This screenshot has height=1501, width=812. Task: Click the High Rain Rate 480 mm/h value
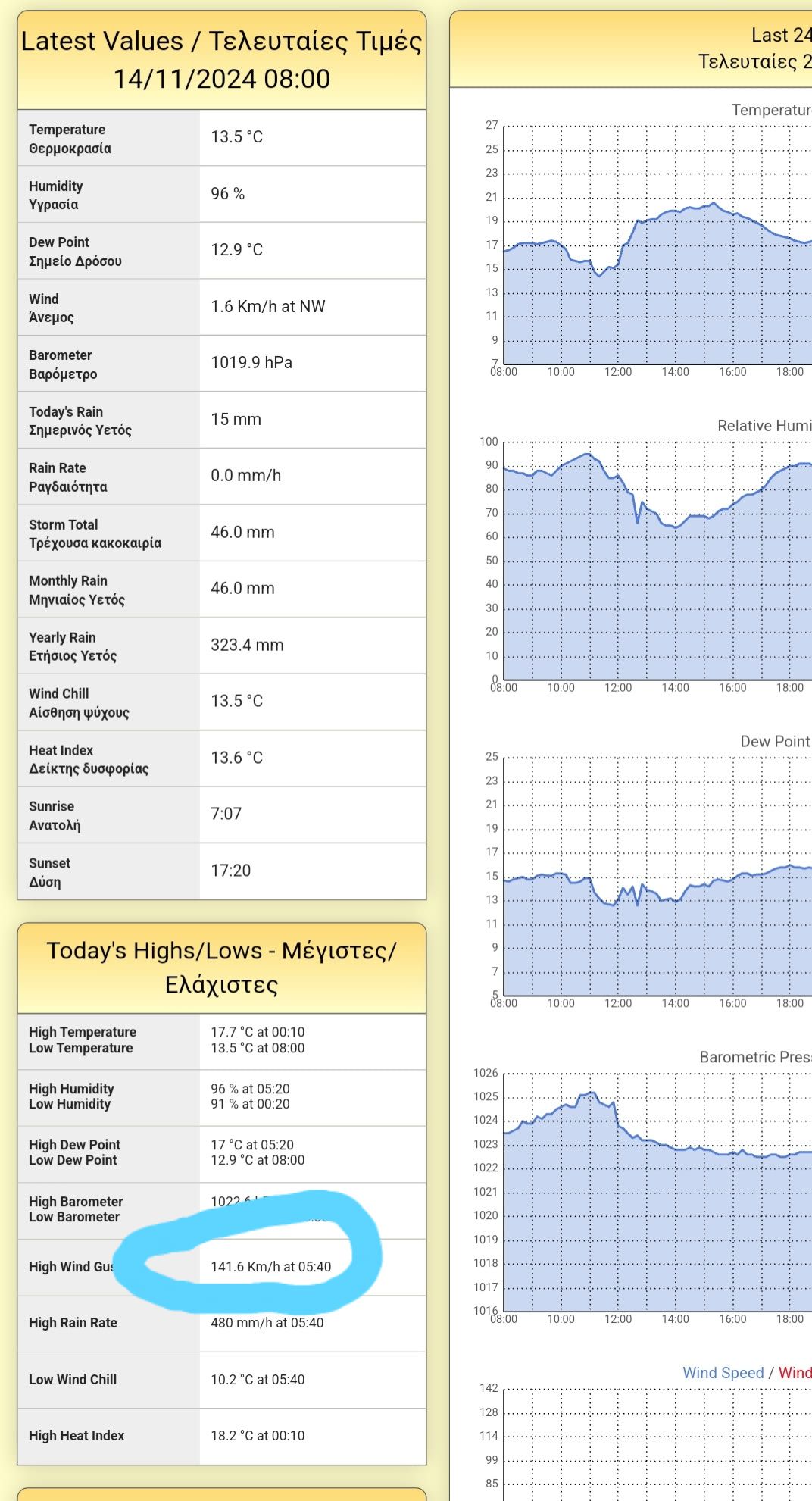point(267,1323)
